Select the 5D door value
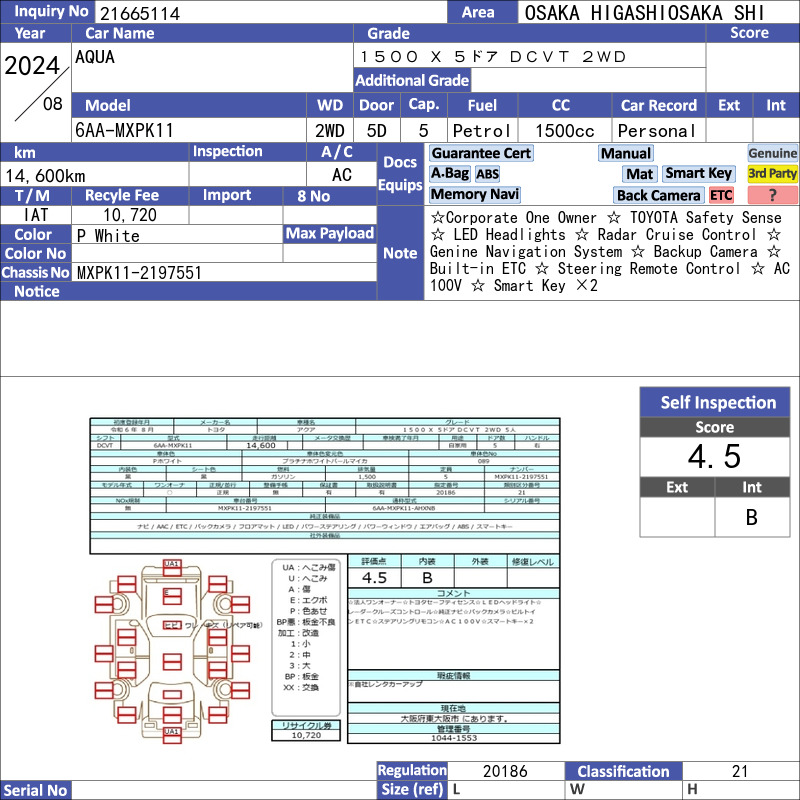The image size is (800, 800). tap(377, 131)
